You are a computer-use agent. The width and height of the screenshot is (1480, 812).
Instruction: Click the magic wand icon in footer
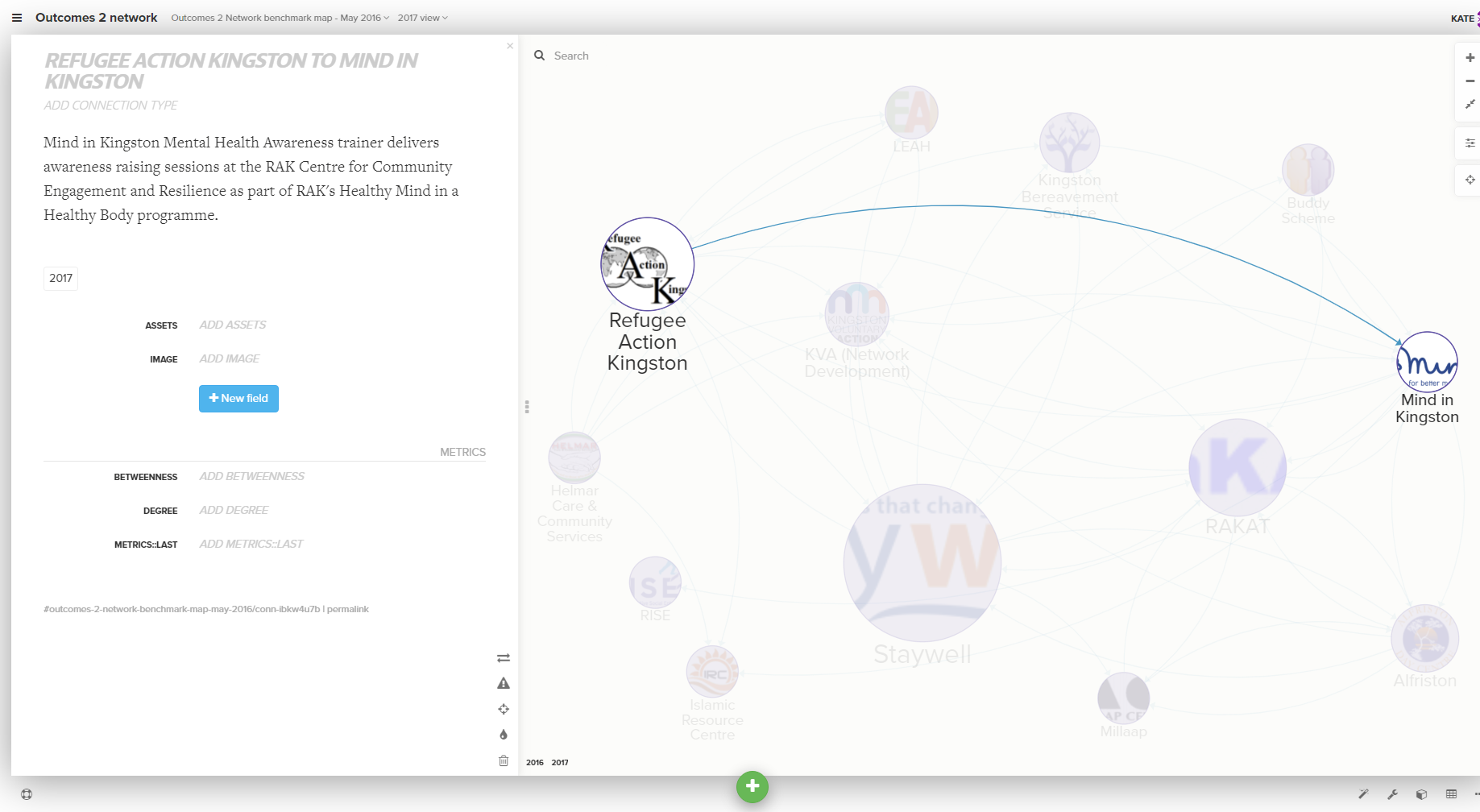(x=1363, y=794)
